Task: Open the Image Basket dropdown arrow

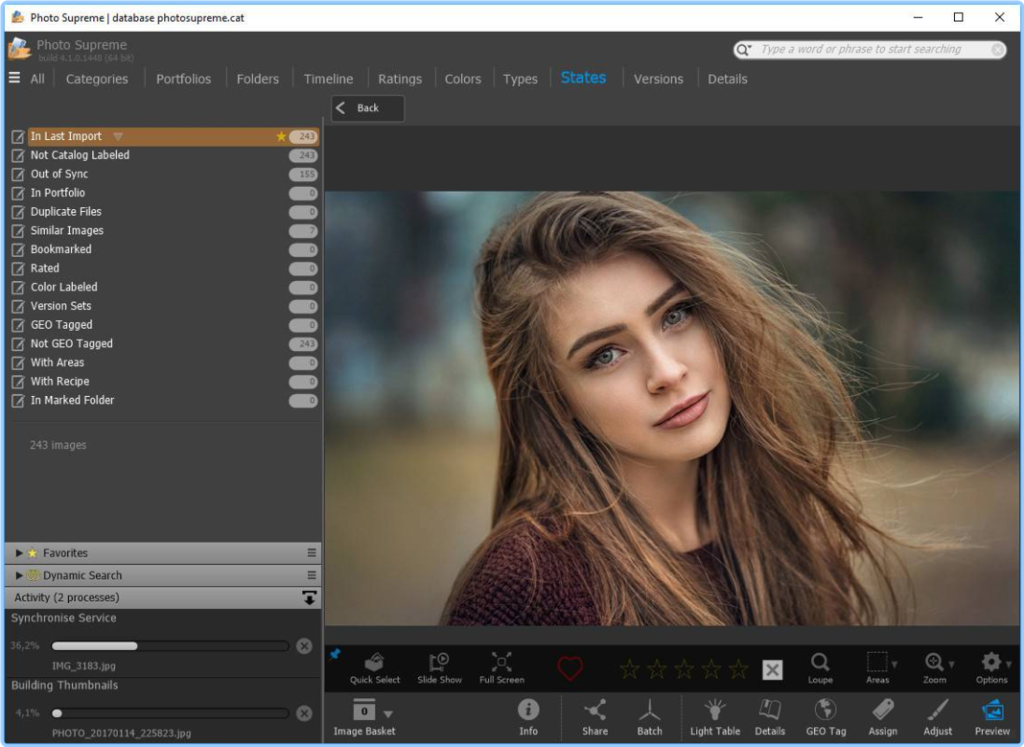Action: 388,714
